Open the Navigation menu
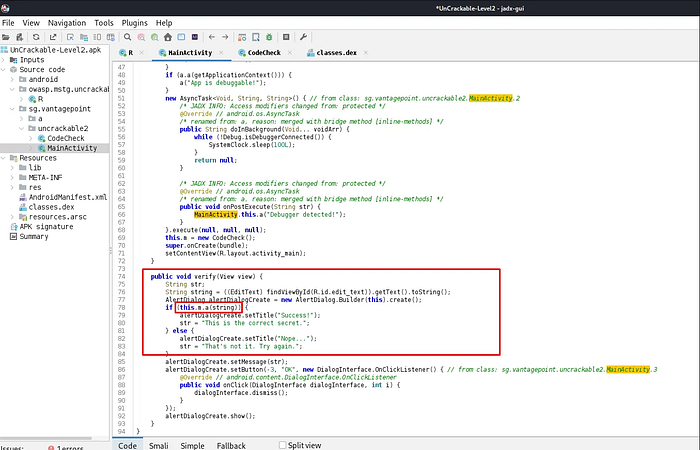700x450 pixels. pyautogui.click(x=67, y=23)
